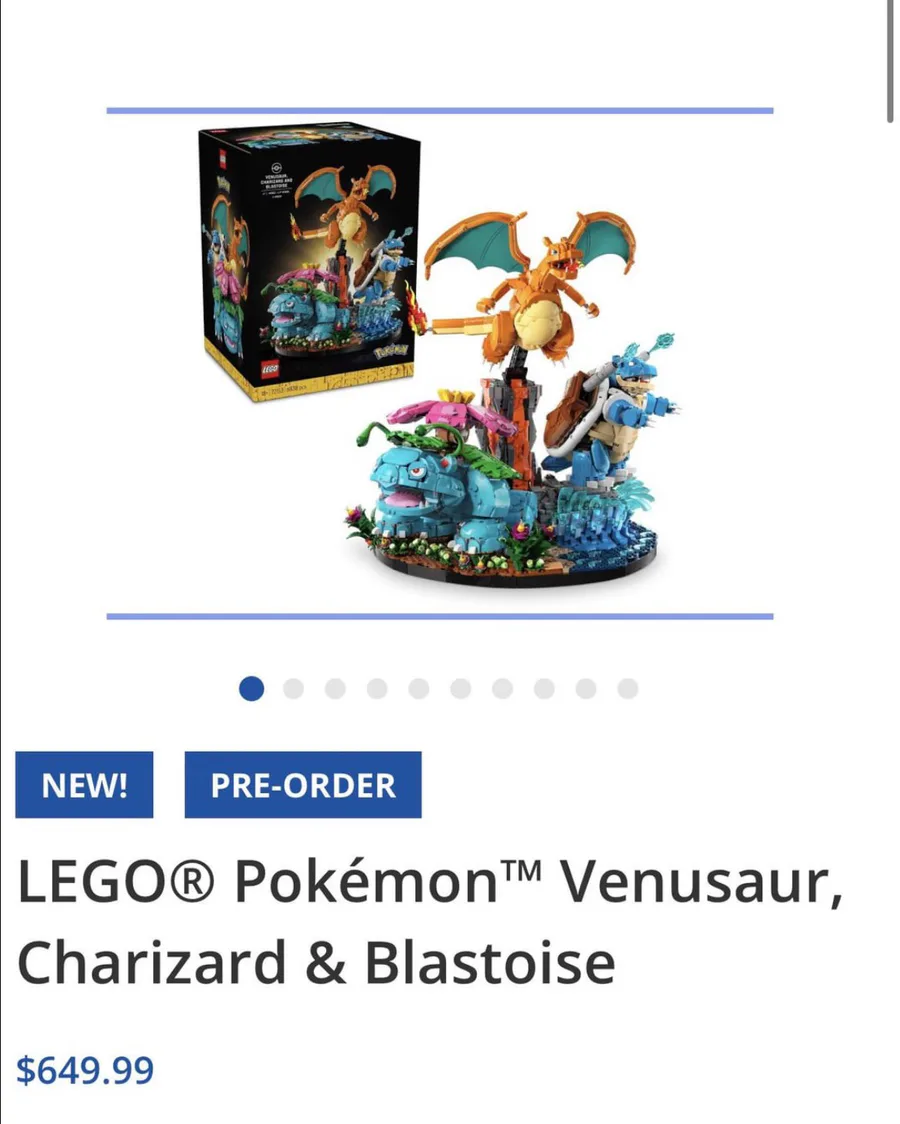
Task: Open the sixth carousel image dot
Action: point(461,689)
